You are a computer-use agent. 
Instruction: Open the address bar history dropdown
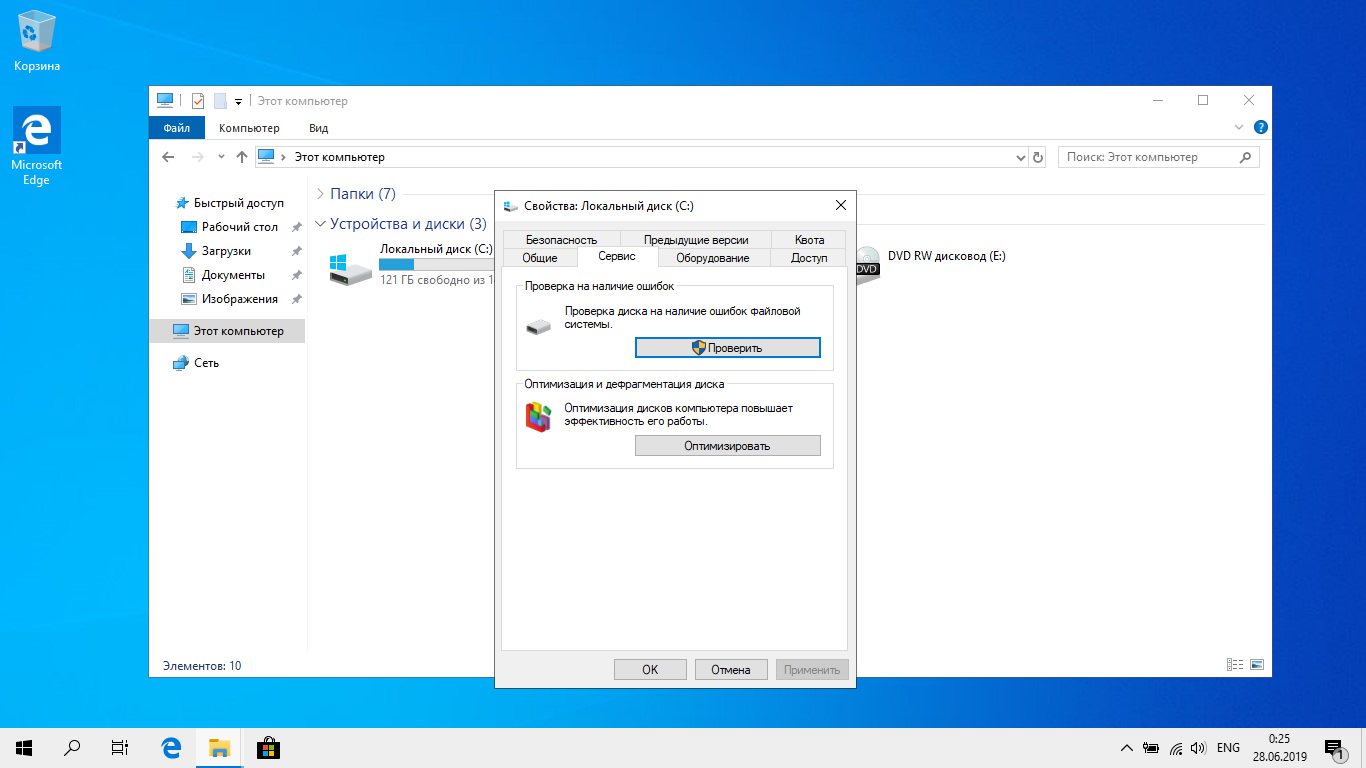pyautogui.click(x=1021, y=157)
